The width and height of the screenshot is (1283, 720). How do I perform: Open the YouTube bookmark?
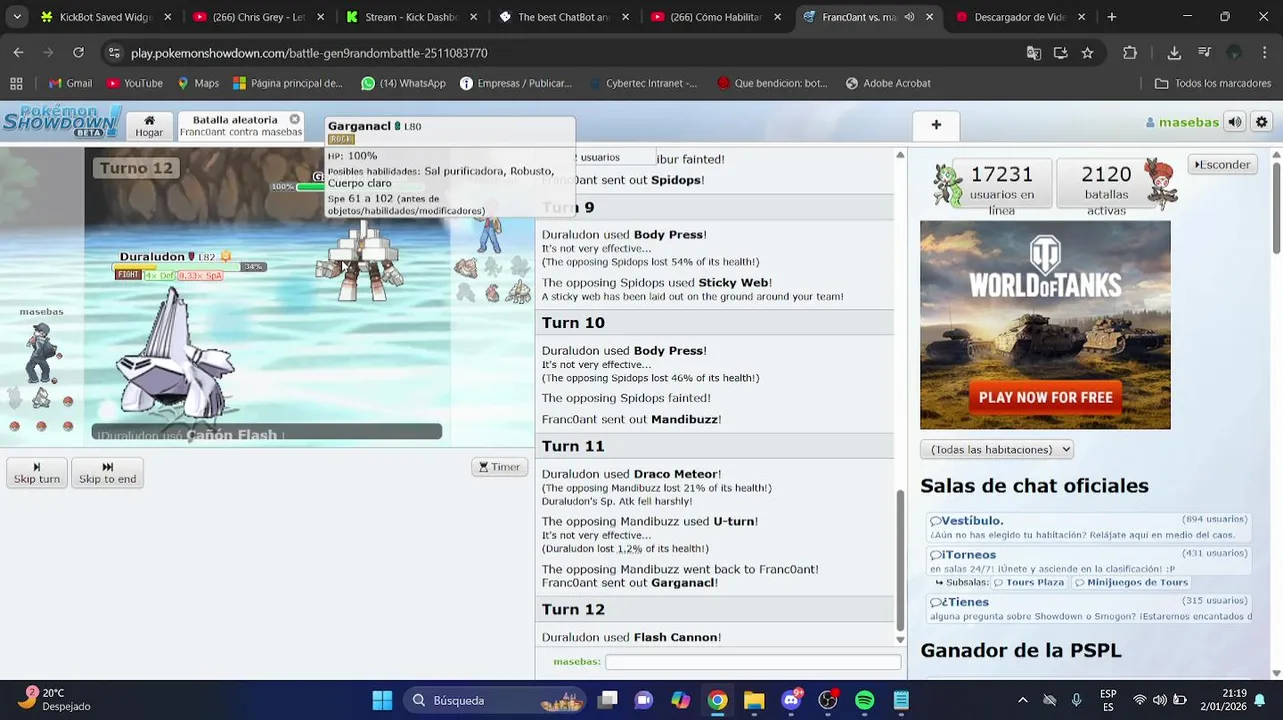(134, 83)
